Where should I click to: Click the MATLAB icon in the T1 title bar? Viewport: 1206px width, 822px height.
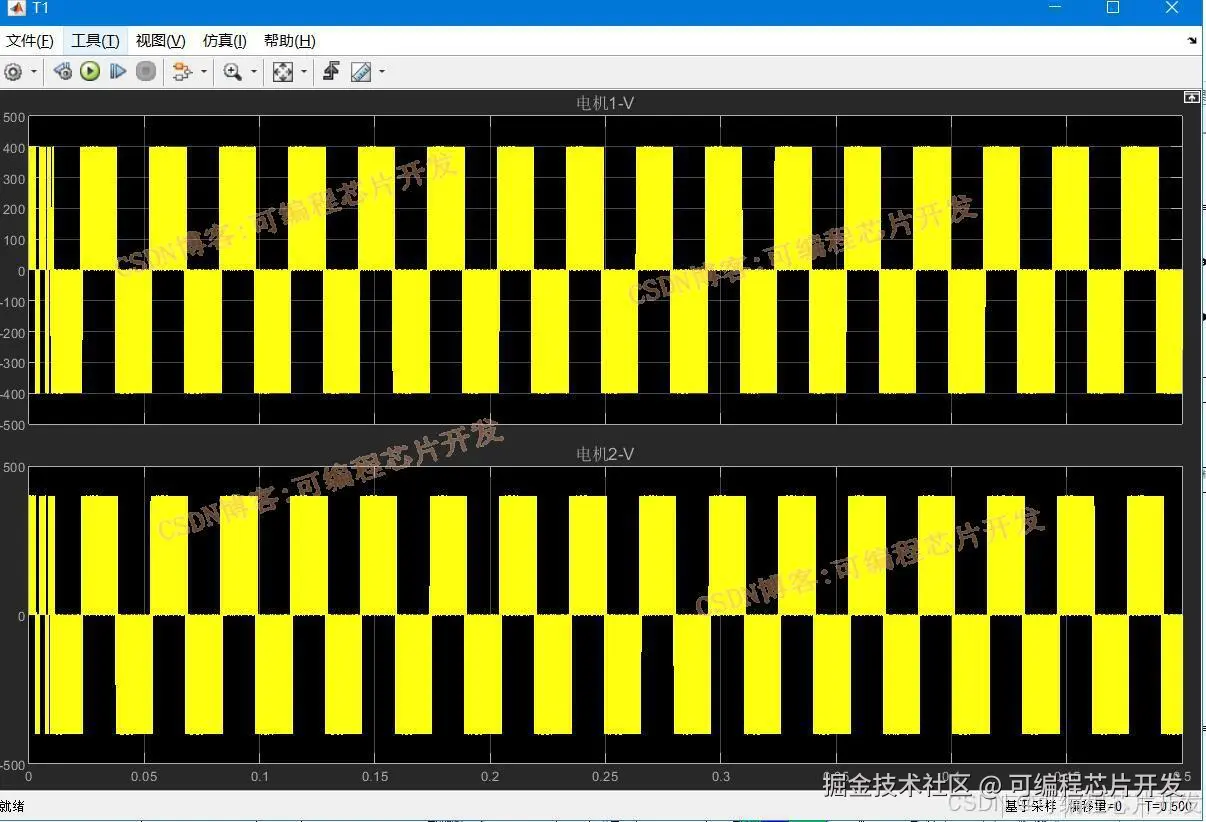point(16,8)
